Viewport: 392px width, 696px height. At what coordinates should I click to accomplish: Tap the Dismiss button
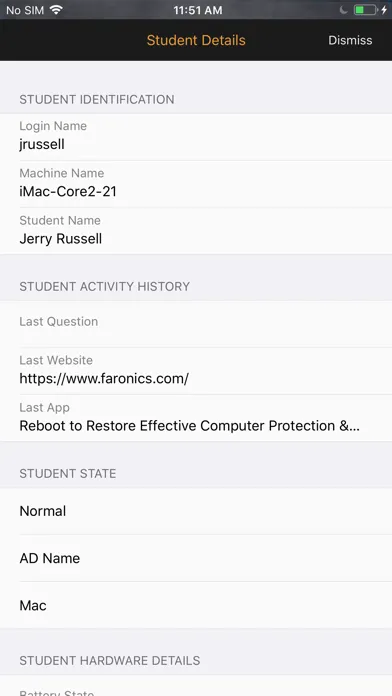350,40
